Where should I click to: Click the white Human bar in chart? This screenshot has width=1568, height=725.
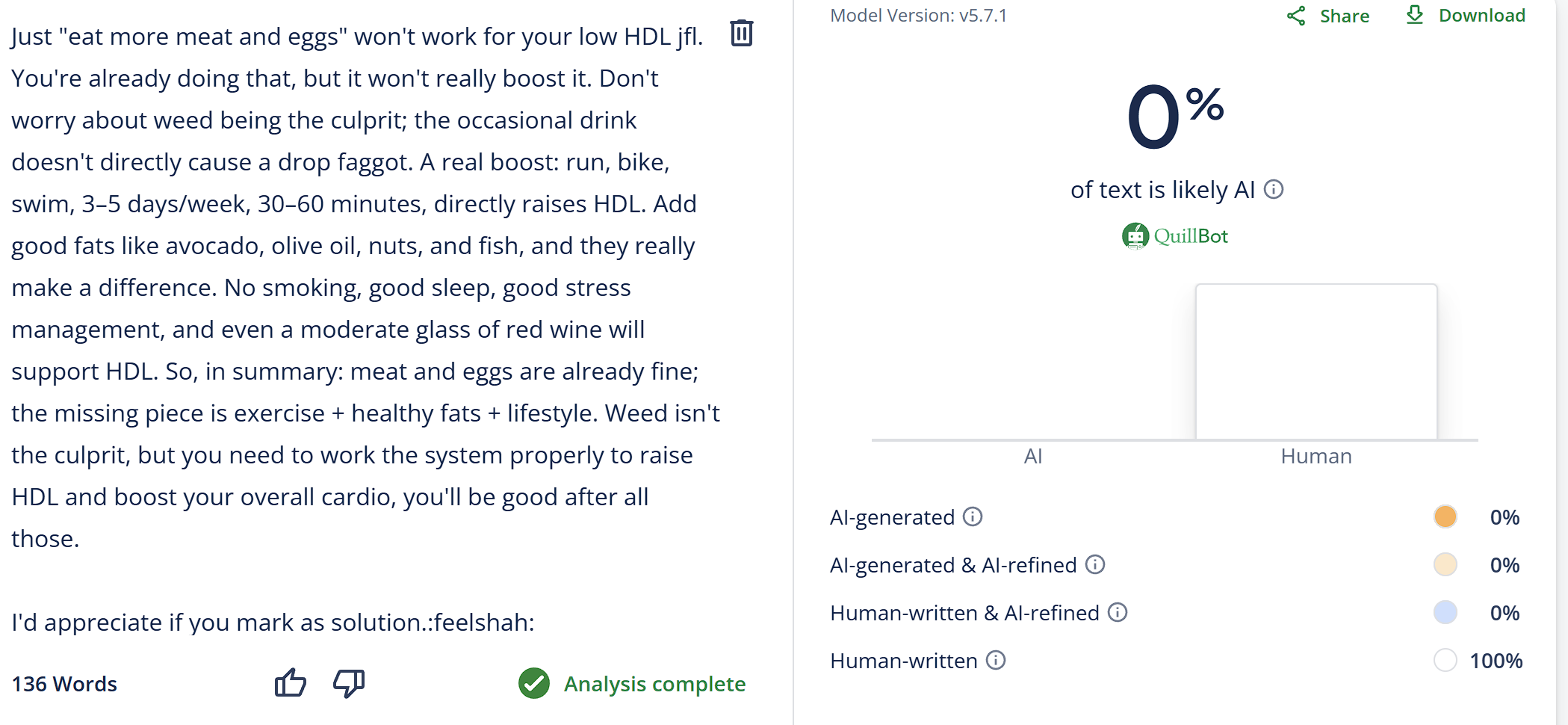coord(1316,362)
